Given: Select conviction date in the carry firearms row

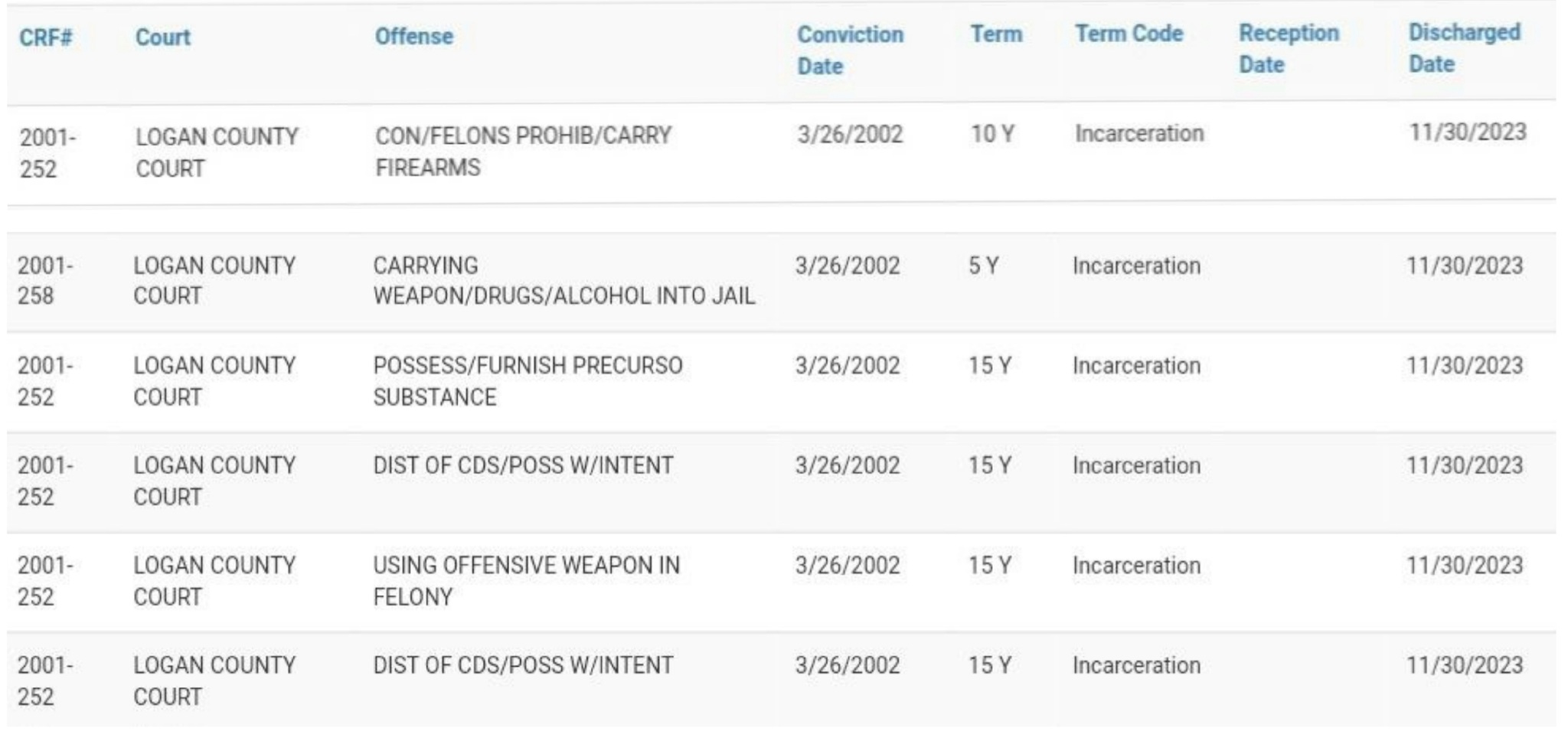Looking at the screenshot, I should (850, 135).
